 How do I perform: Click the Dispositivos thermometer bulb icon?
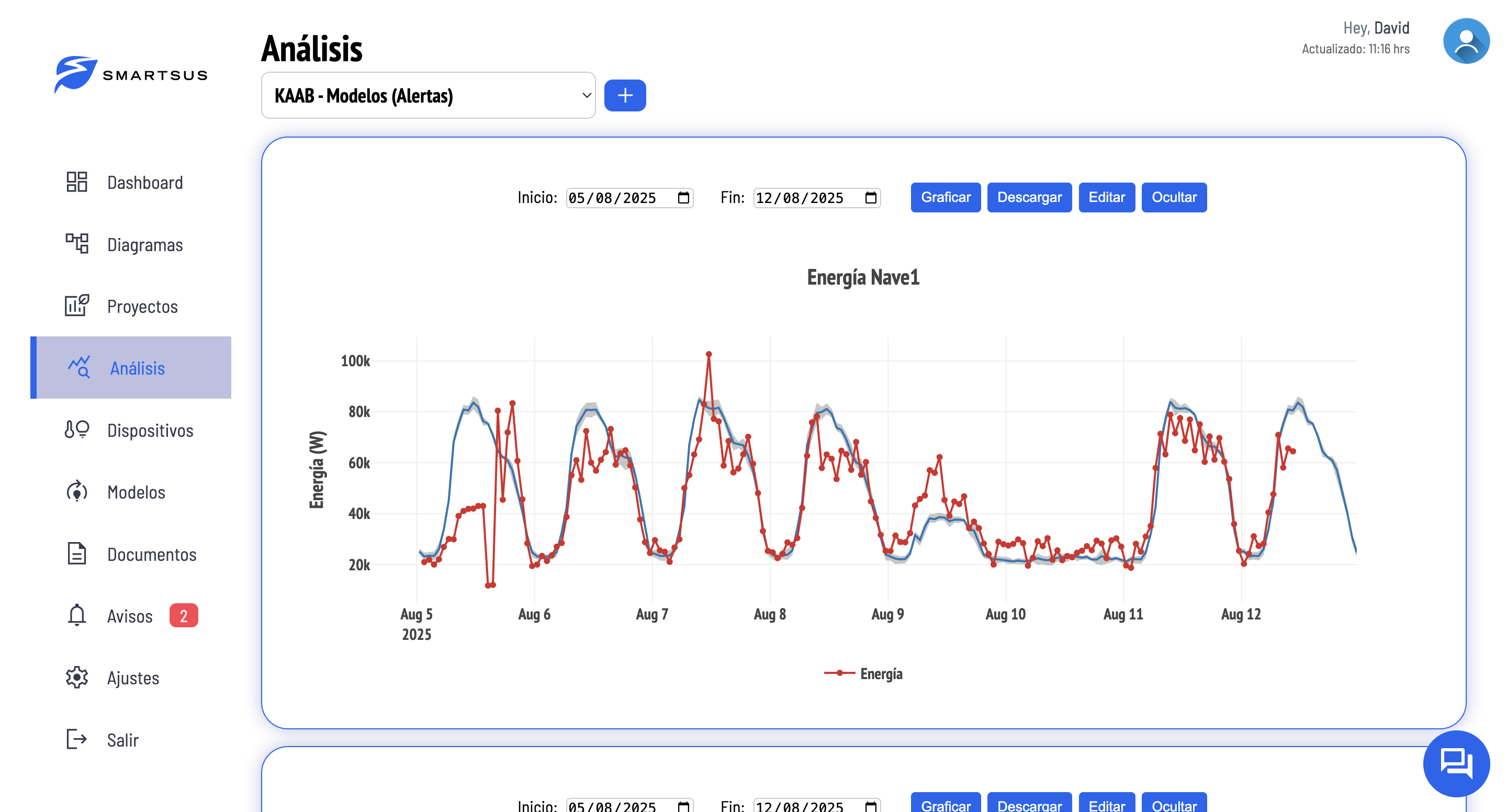[x=76, y=430]
